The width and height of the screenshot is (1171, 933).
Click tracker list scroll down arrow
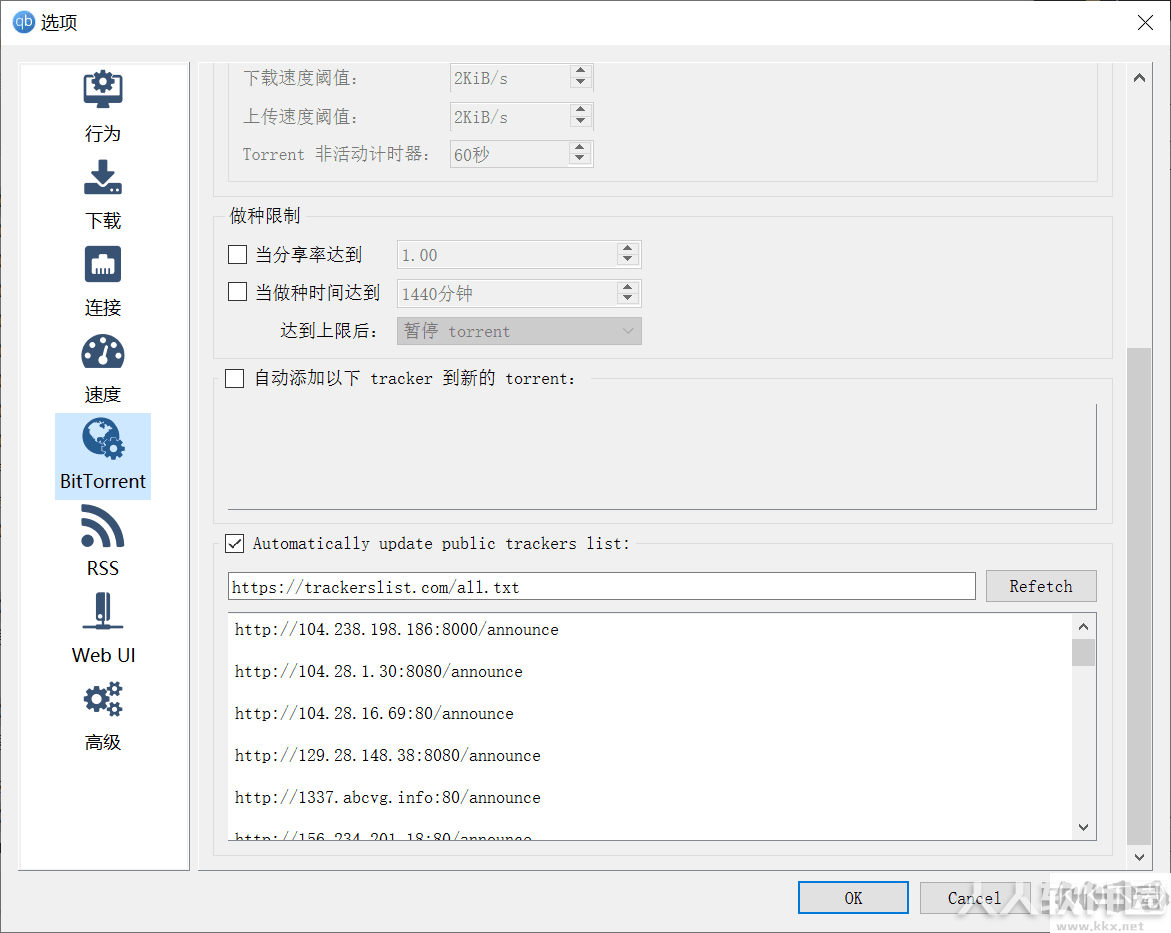[1084, 827]
